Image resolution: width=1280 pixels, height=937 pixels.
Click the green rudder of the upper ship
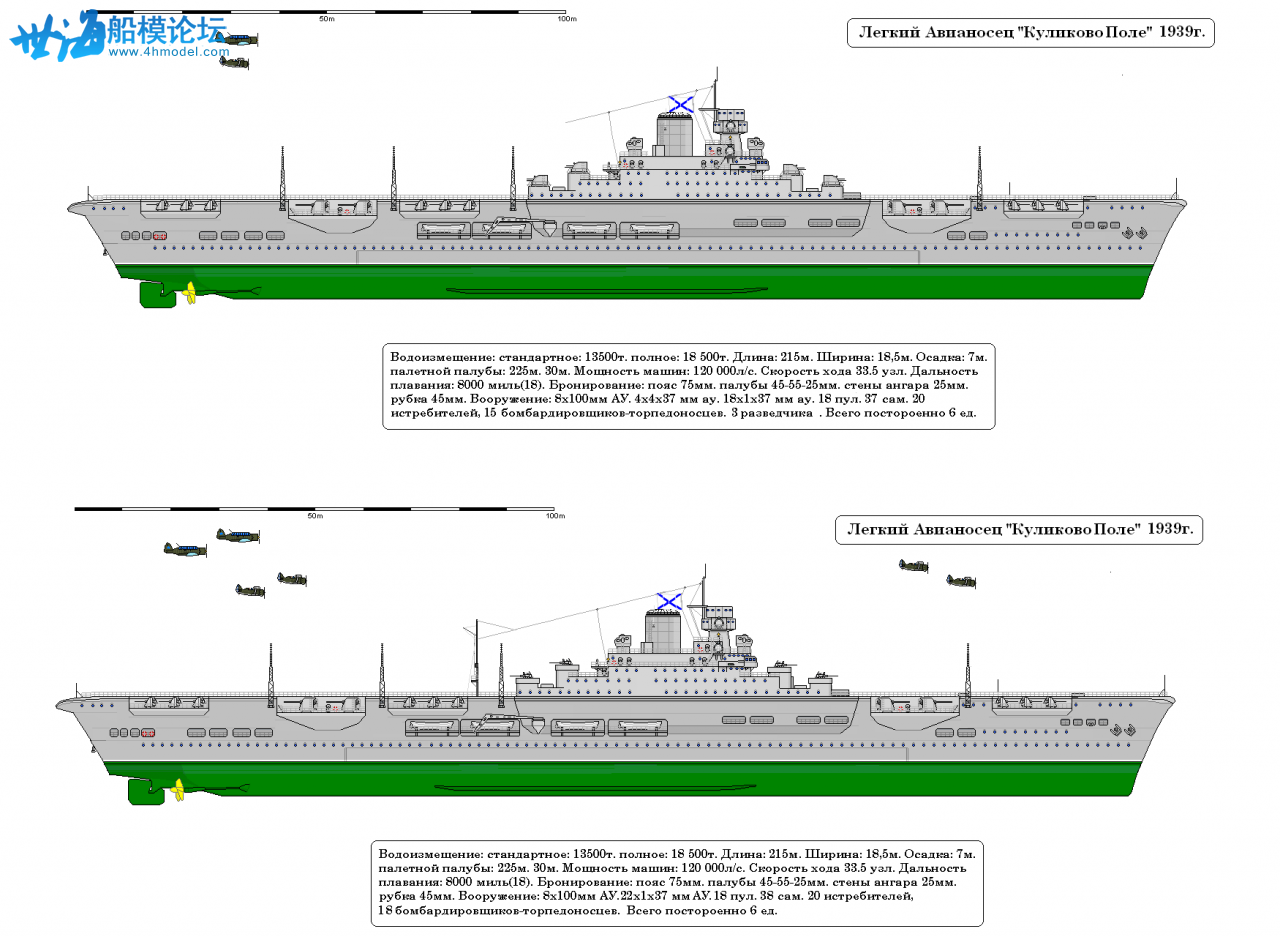pos(157,296)
